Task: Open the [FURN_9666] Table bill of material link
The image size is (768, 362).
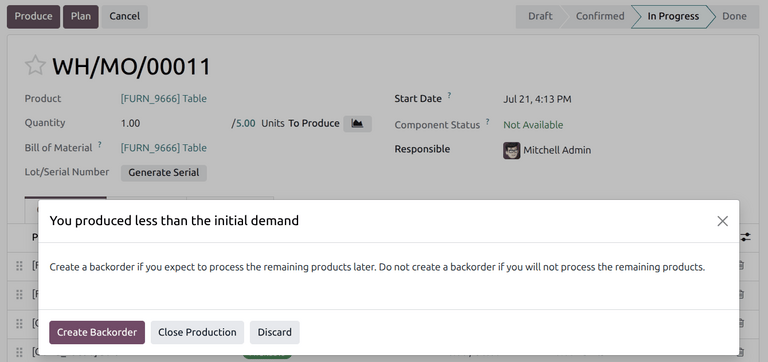Action: [x=164, y=148]
